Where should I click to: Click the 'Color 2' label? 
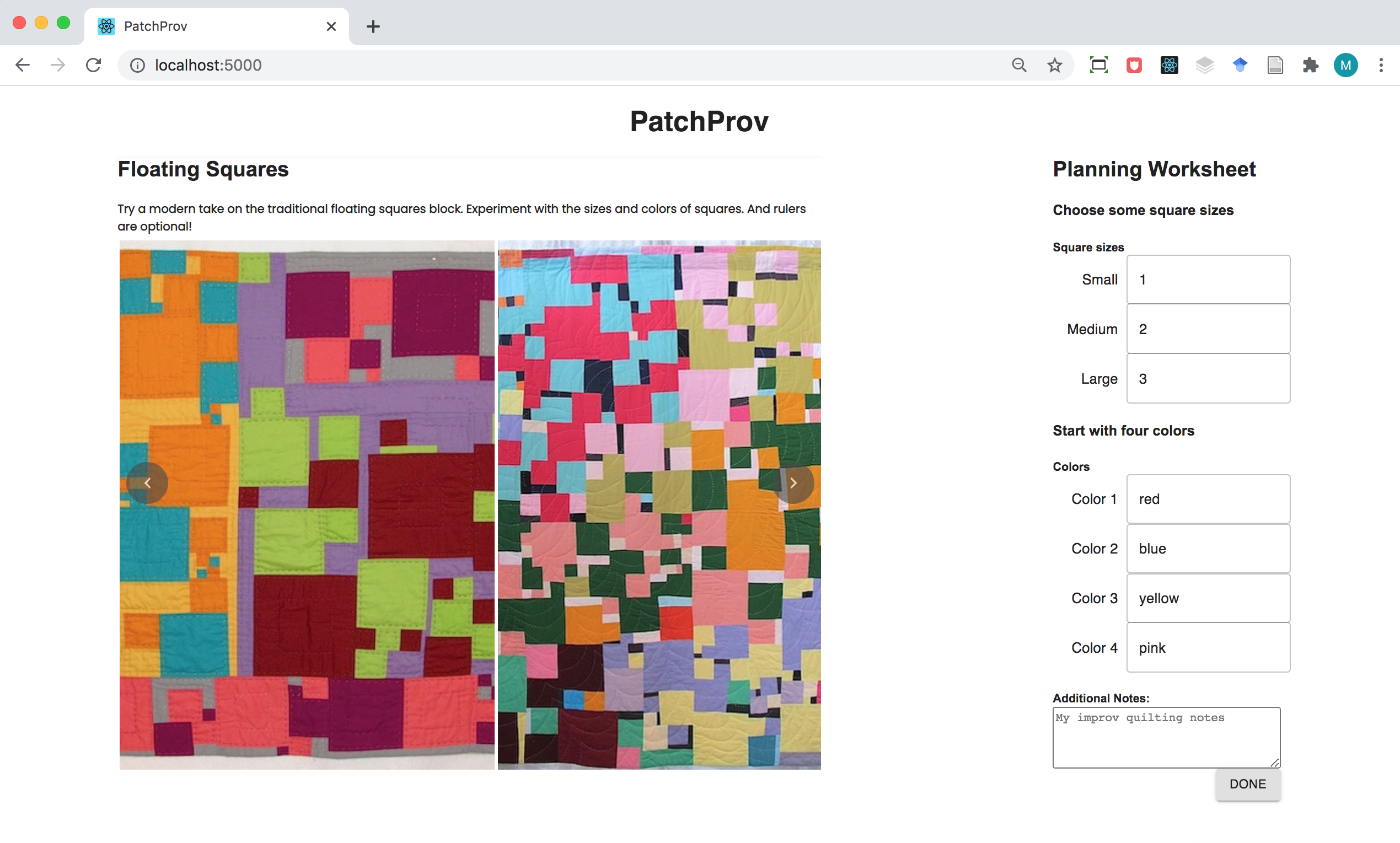coord(1095,548)
